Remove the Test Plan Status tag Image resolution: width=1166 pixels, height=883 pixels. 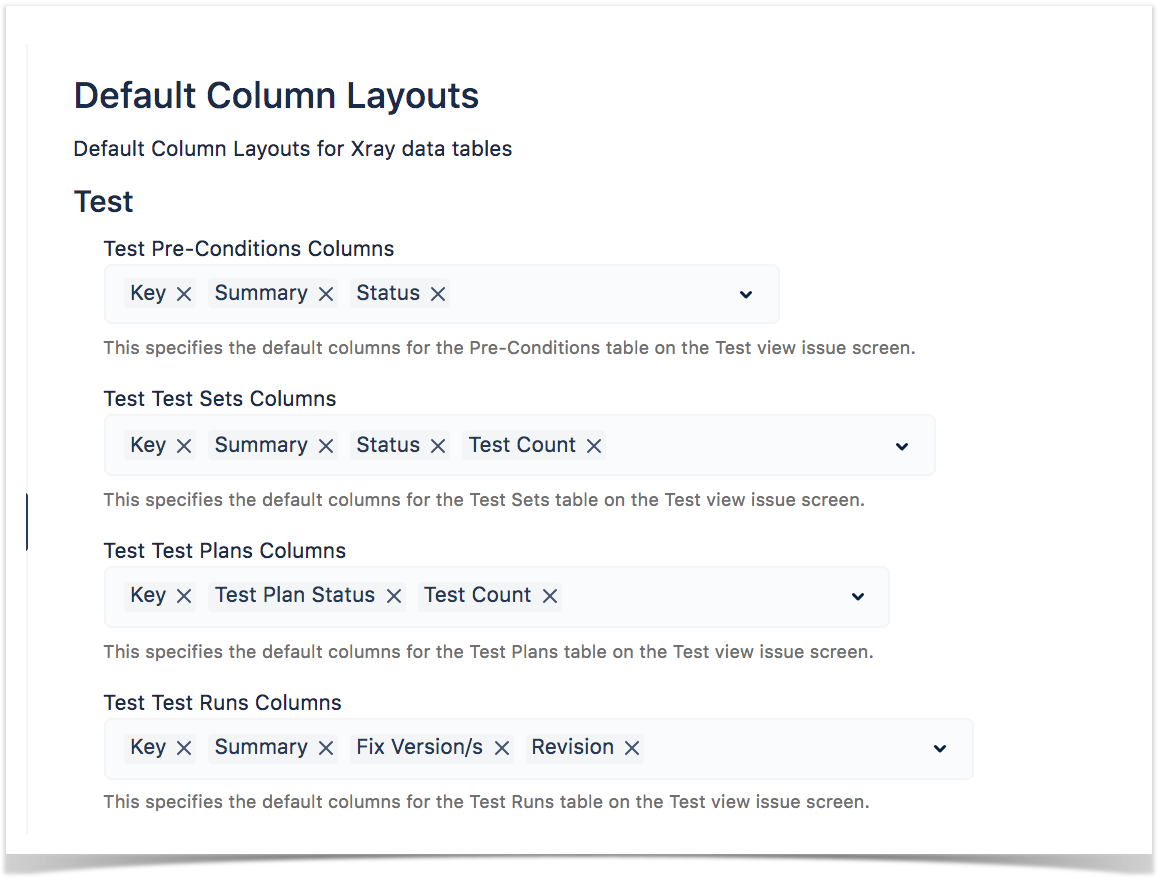[394, 596]
